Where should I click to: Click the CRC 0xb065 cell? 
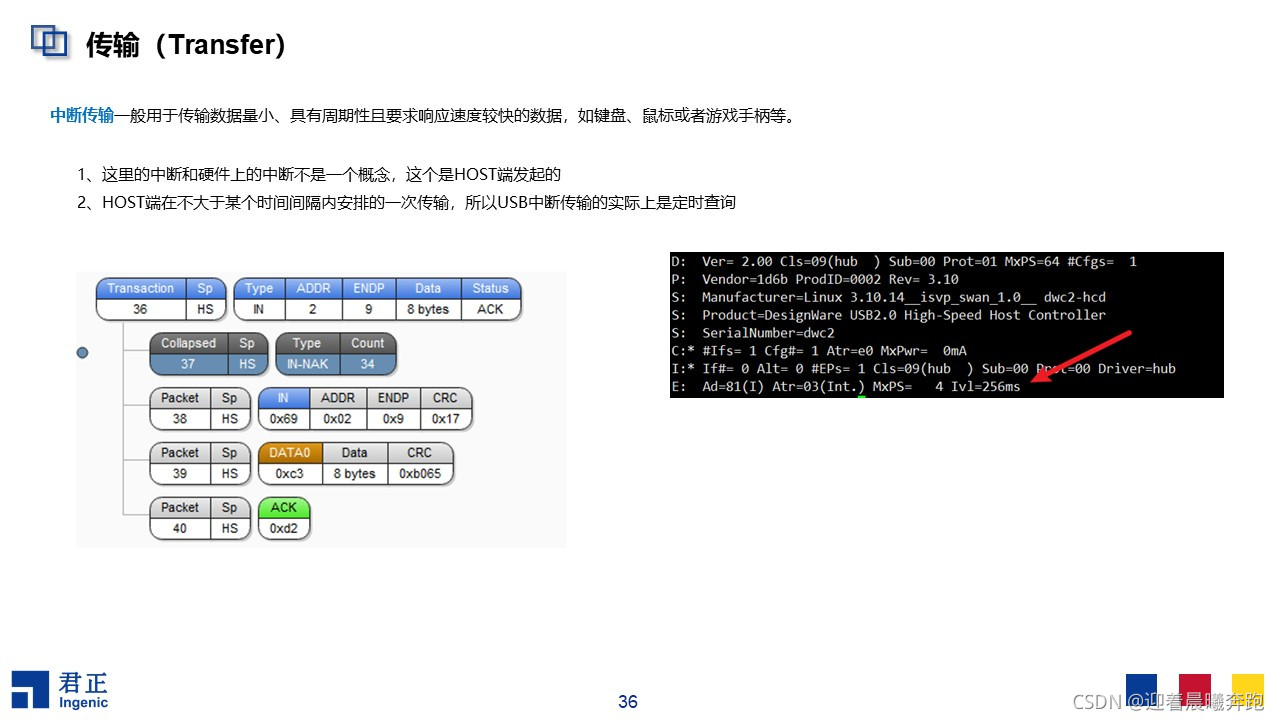(419, 463)
